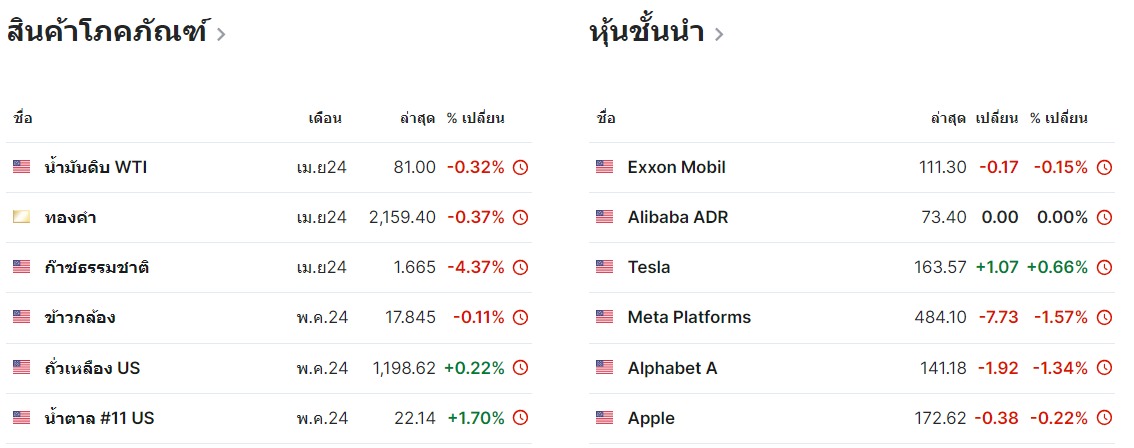Viewport: 1134px width, 448px height.
Task: Open the ถั่วเหลือง US commodity link
Action: coord(92,368)
